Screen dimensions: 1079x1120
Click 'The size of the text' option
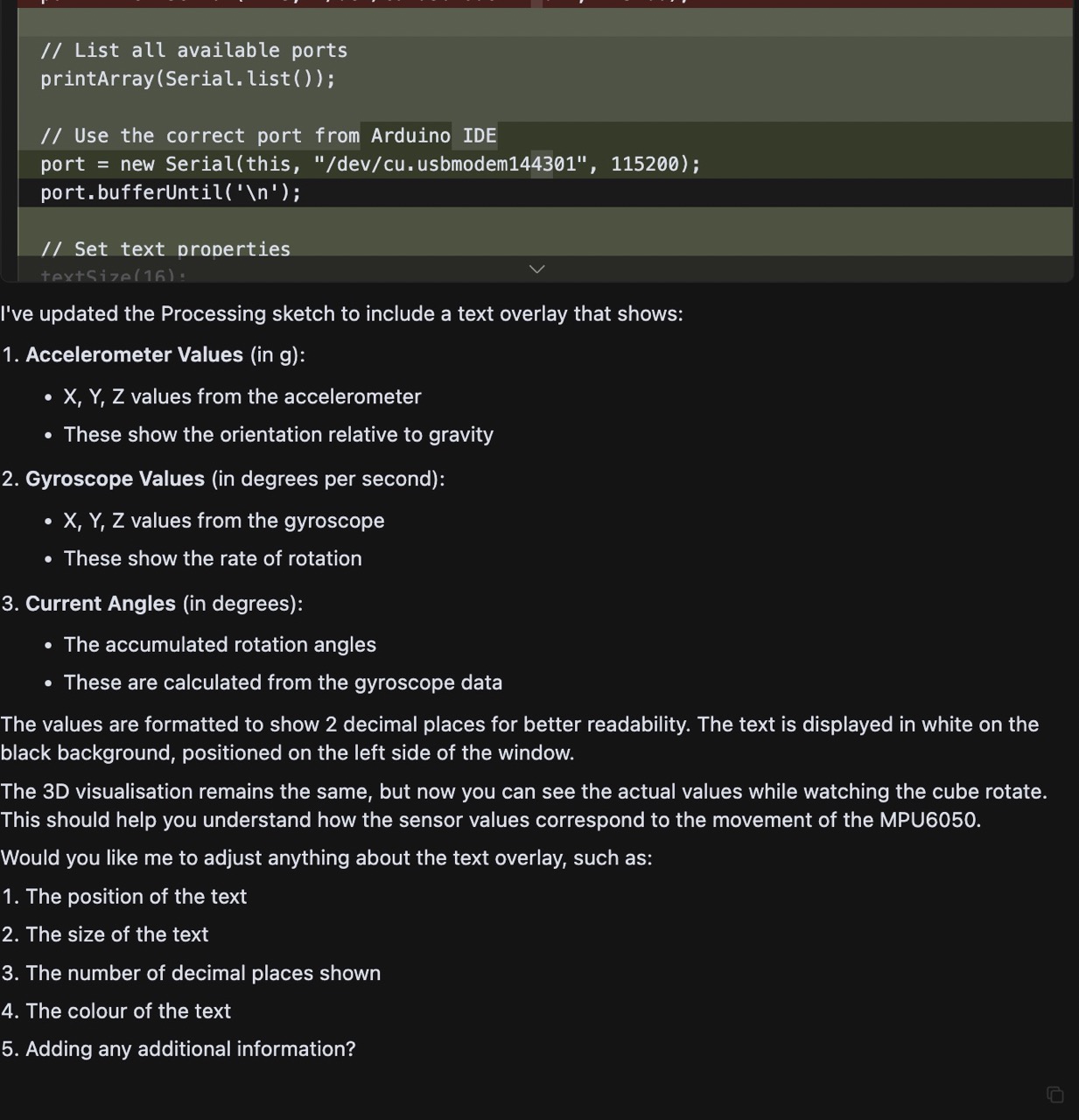[117, 934]
